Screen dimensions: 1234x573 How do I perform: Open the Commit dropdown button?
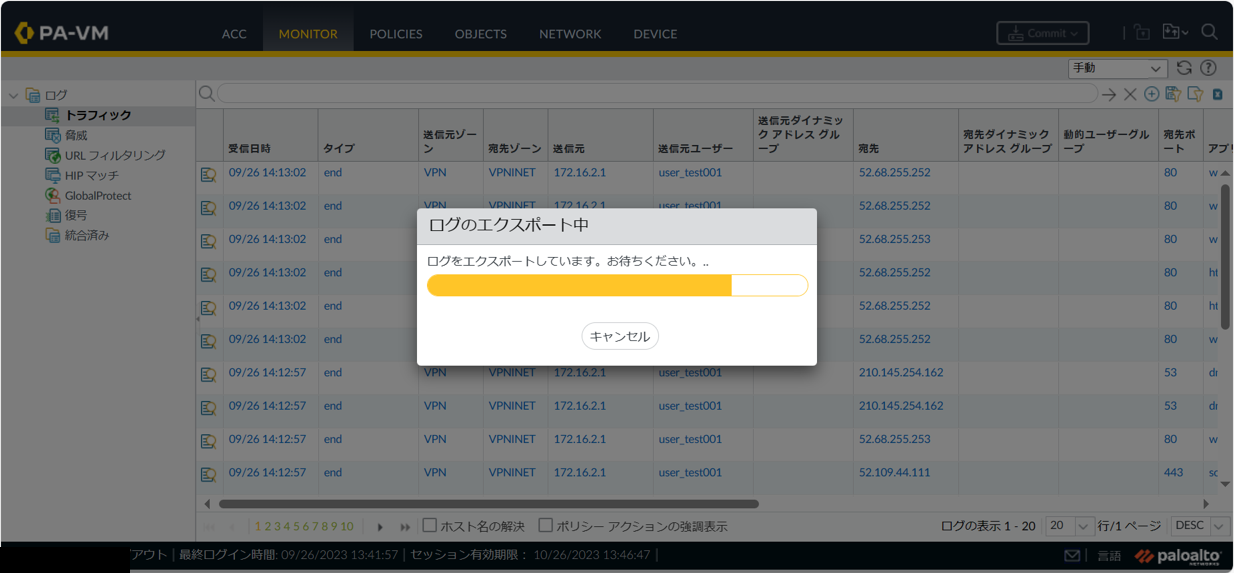1042,33
